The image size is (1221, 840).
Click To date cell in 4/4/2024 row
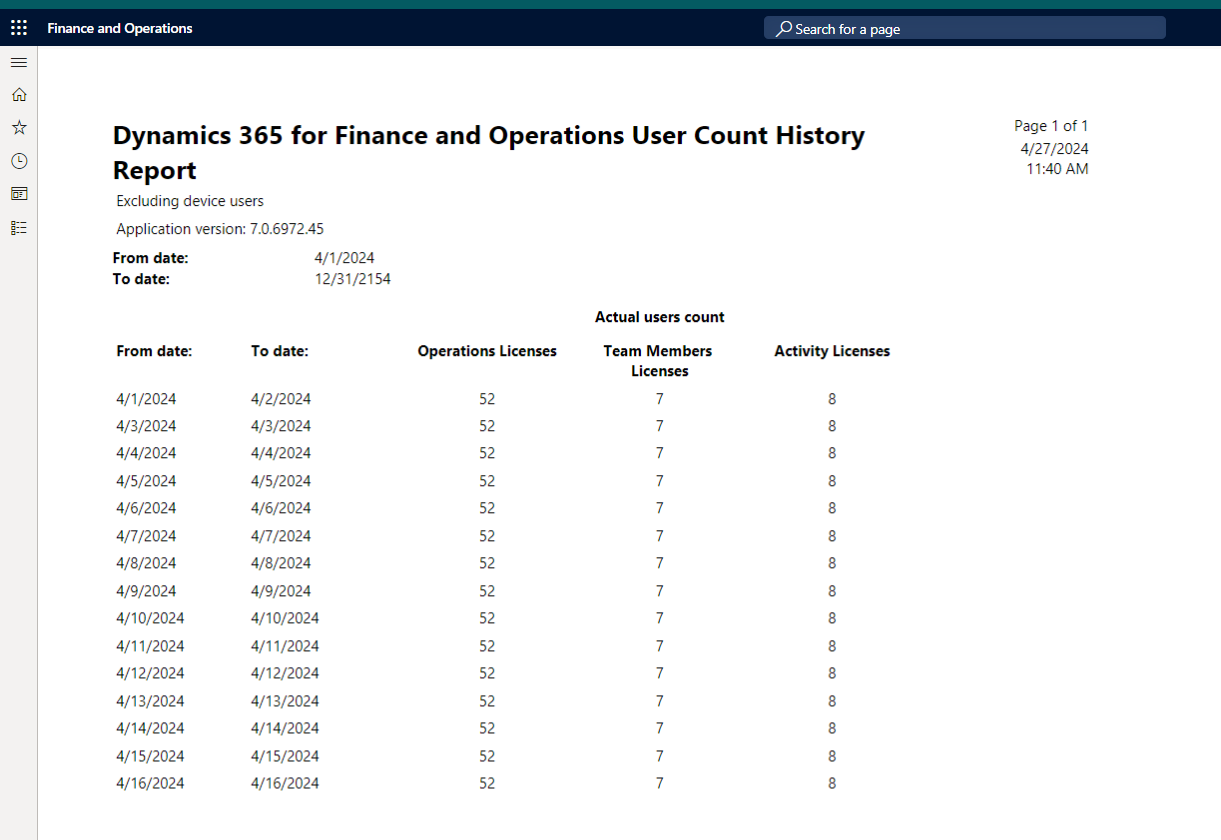coord(281,453)
